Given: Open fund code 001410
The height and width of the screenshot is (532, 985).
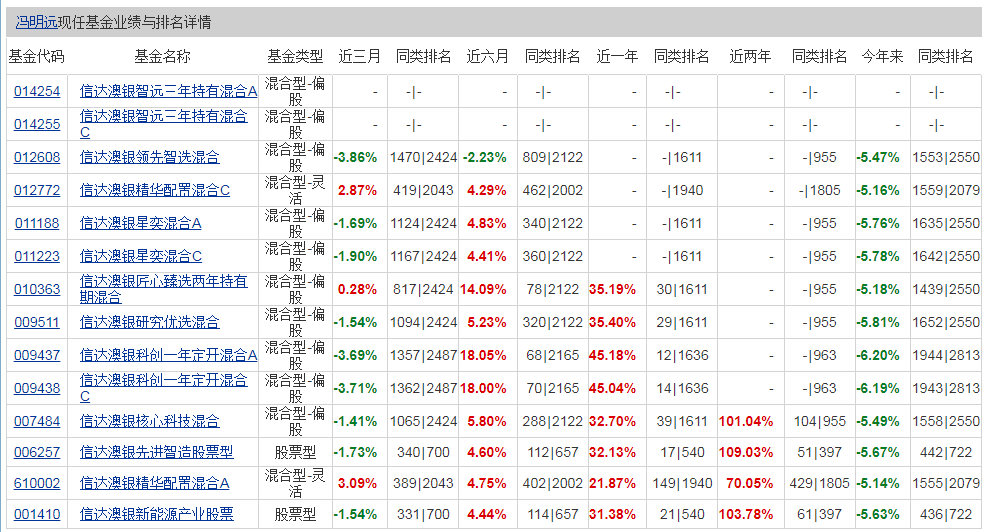Looking at the screenshot, I should click(37, 515).
